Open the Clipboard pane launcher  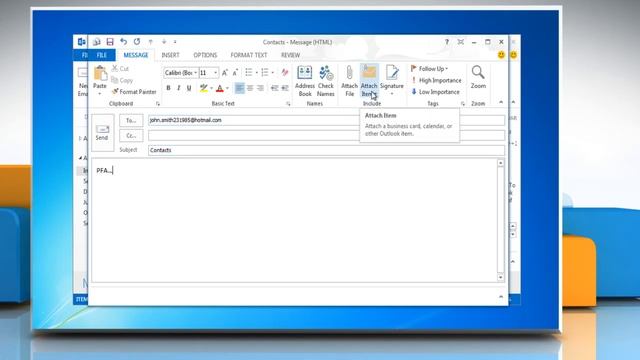pyautogui.click(x=158, y=104)
